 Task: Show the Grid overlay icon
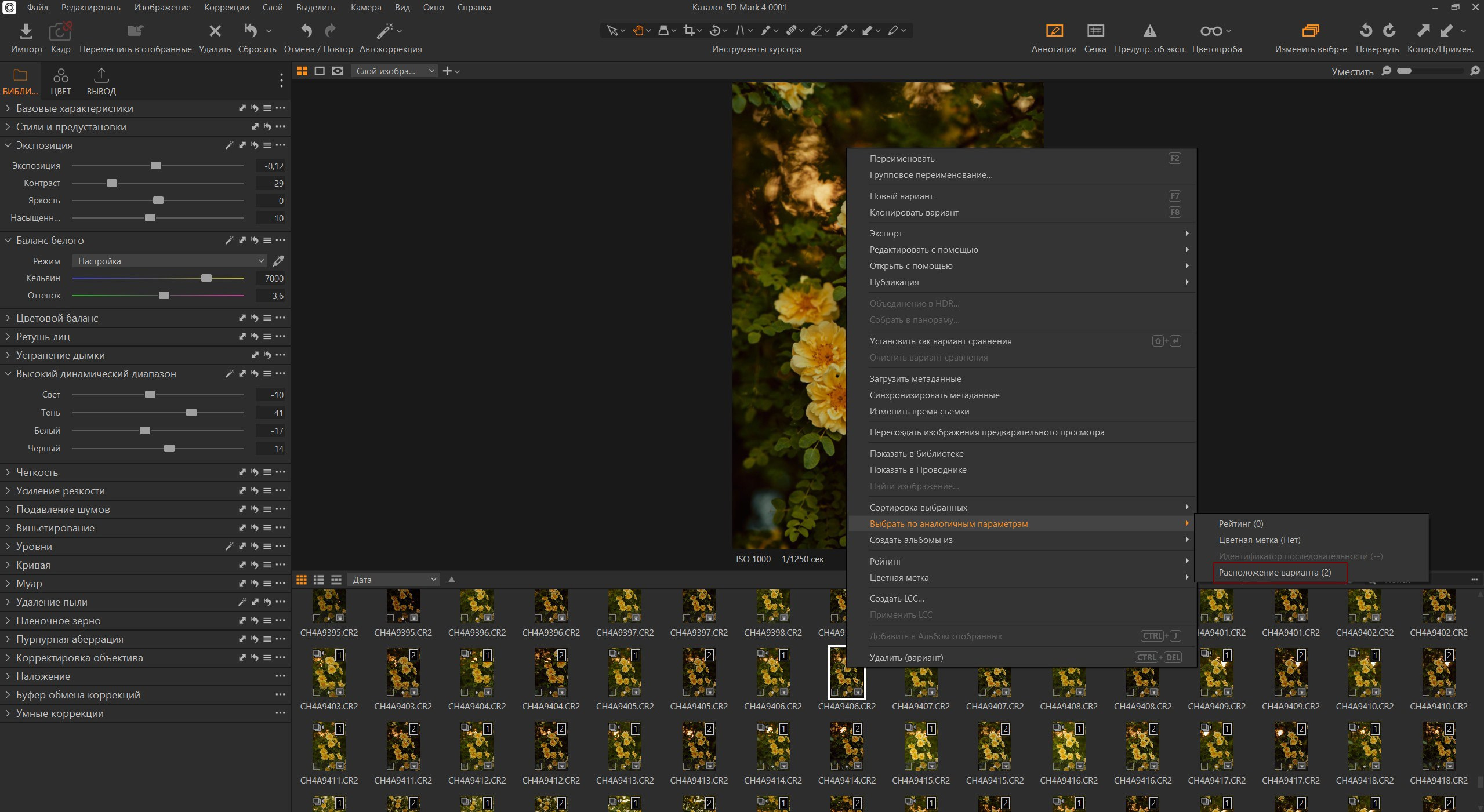1095,31
